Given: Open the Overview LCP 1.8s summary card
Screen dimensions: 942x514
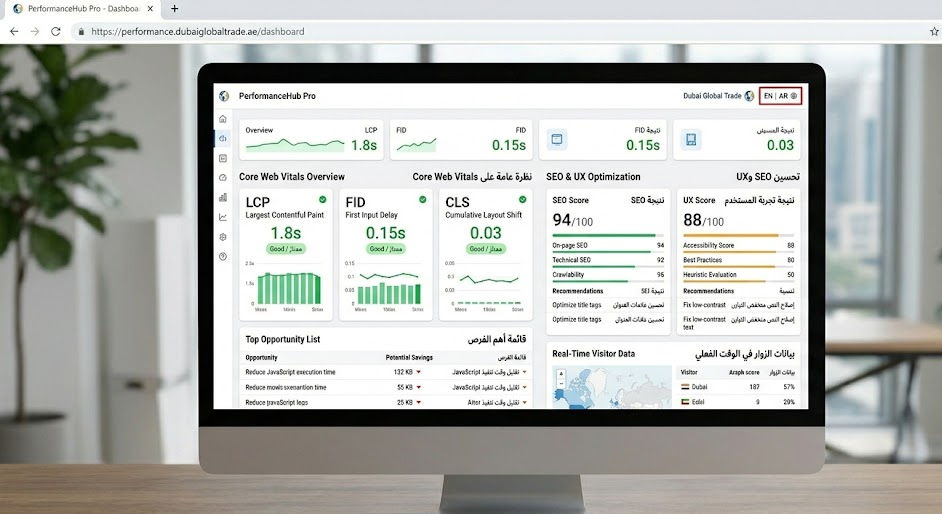Looking at the screenshot, I should click(x=311, y=140).
